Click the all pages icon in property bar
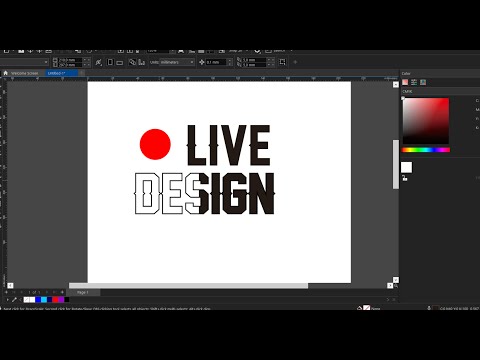 (x=133, y=62)
